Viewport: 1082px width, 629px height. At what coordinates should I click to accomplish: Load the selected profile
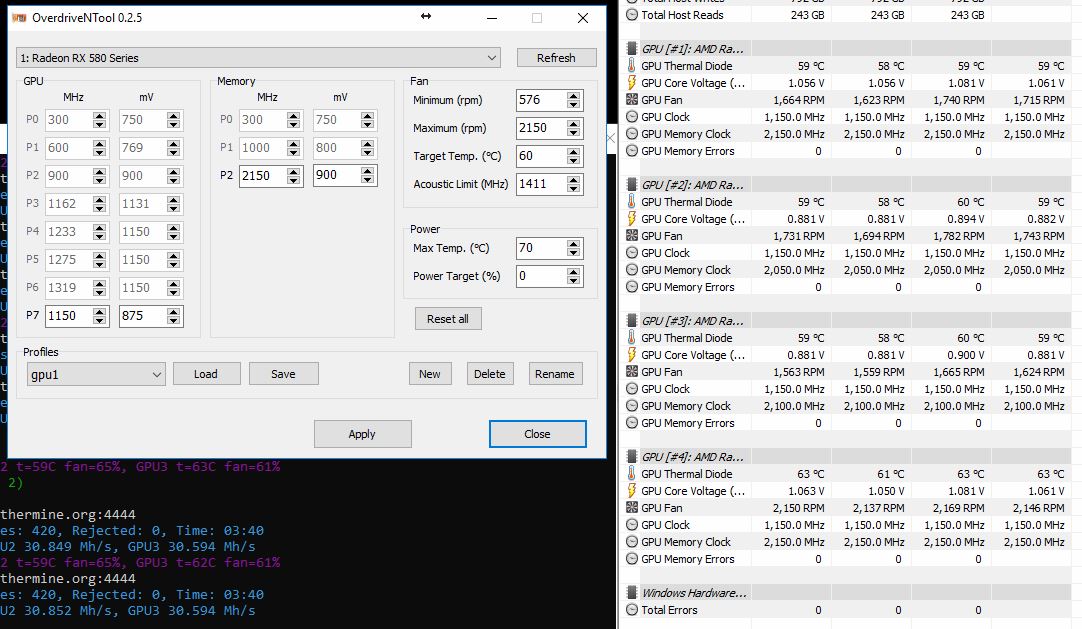click(x=206, y=374)
